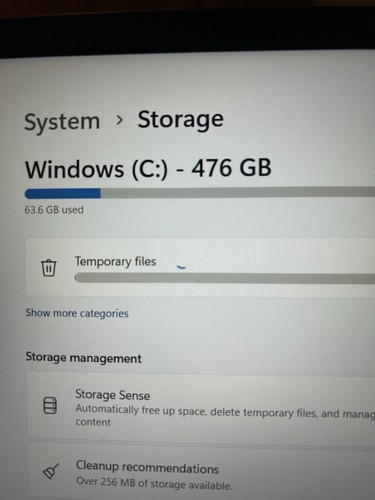
Task: Click the Storage Sense drive icon
Action: pos(50,406)
